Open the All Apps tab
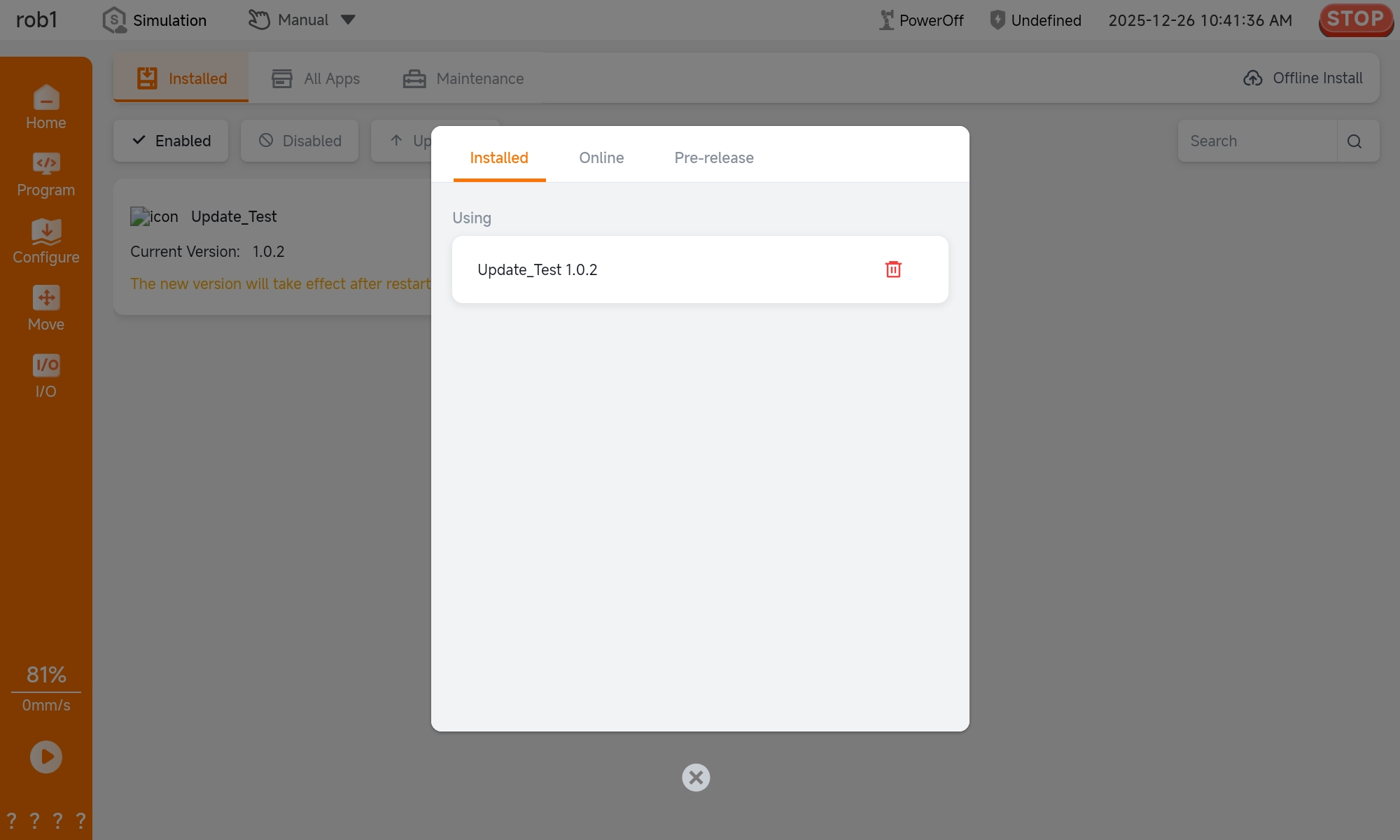This screenshot has height=840, width=1400. click(316, 78)
